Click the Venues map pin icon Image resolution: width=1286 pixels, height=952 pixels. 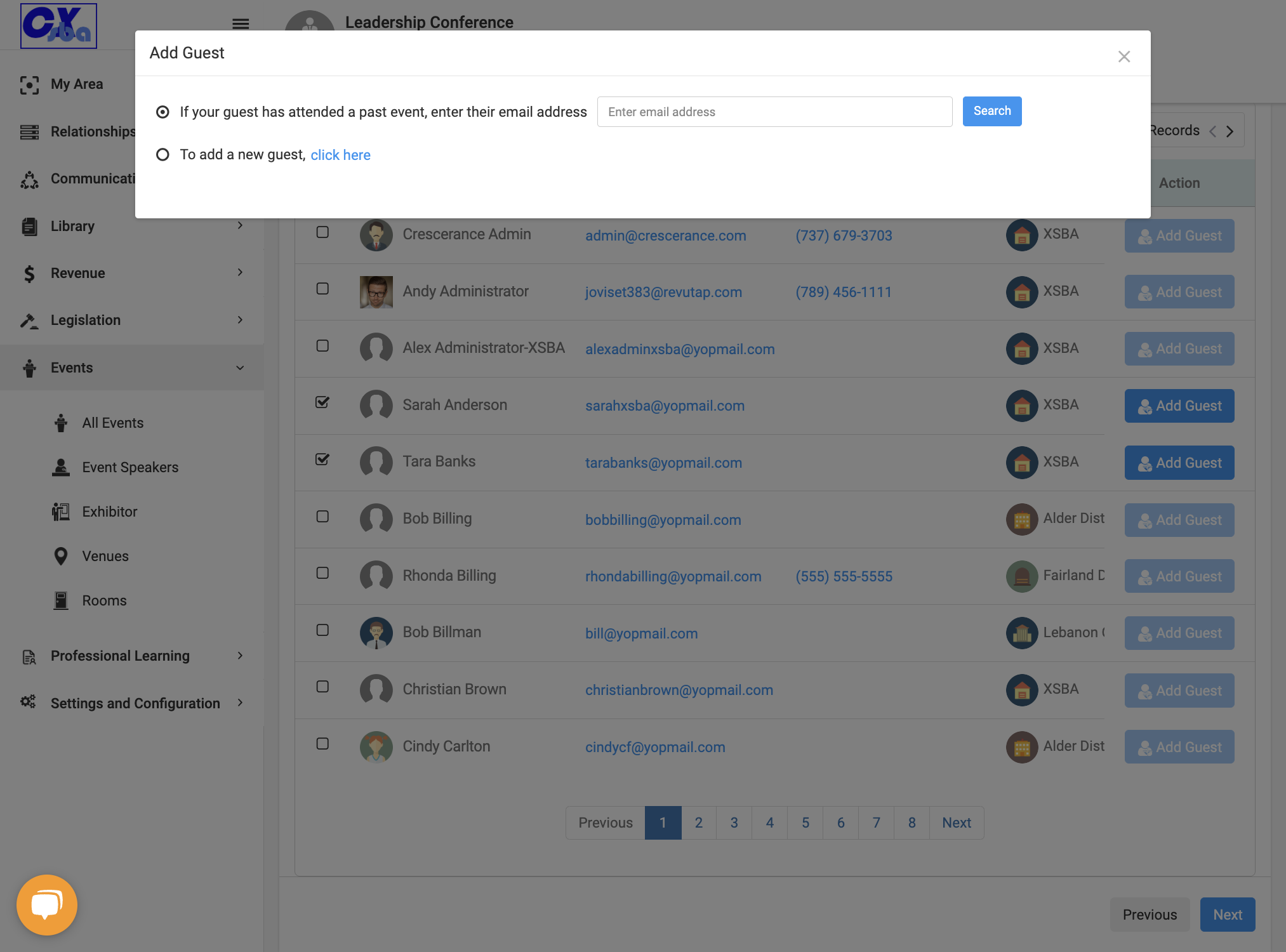pyautogui.click(x=61, y=557)
